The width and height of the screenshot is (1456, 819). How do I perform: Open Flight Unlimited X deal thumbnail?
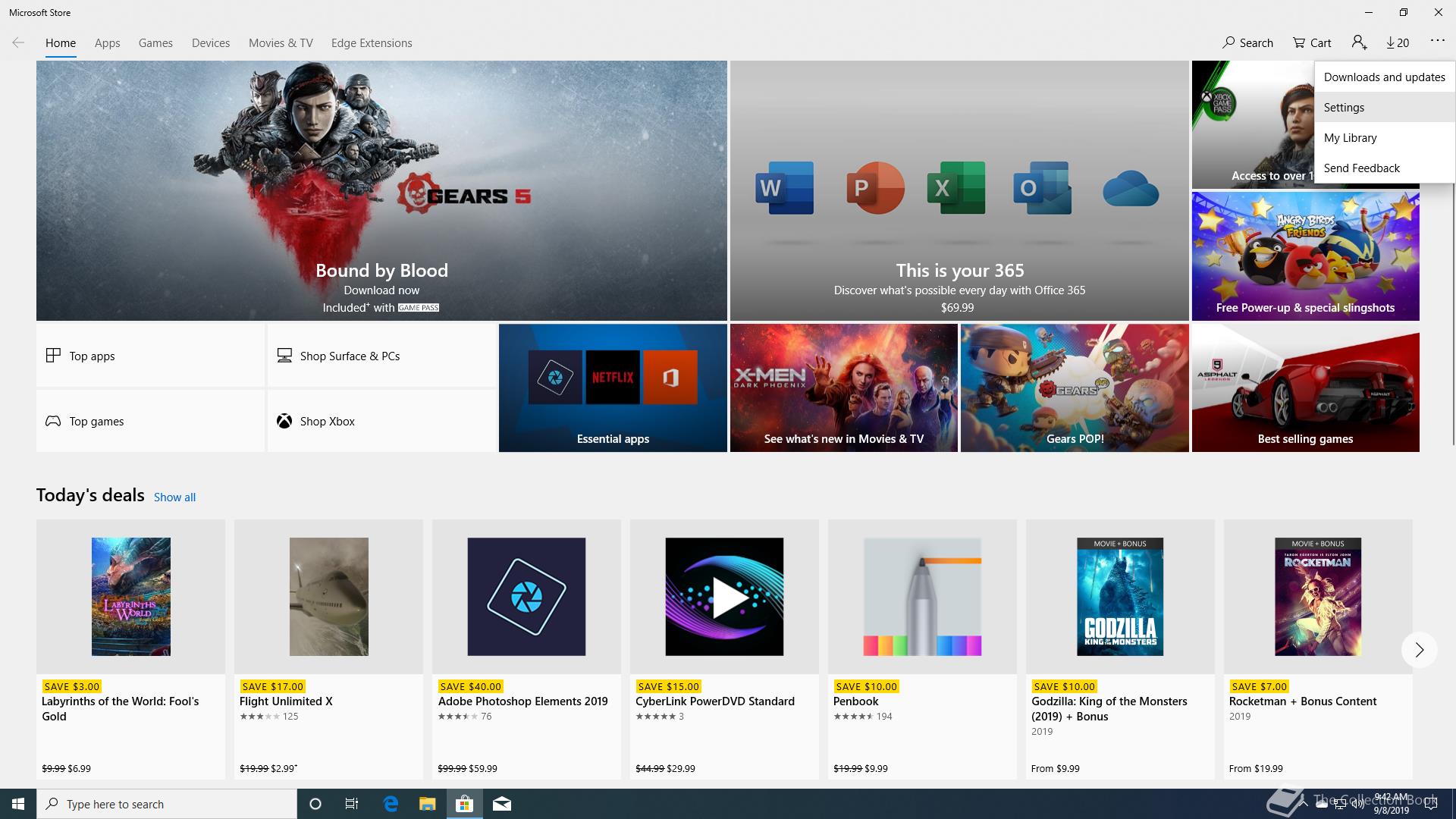coord(329,597)
